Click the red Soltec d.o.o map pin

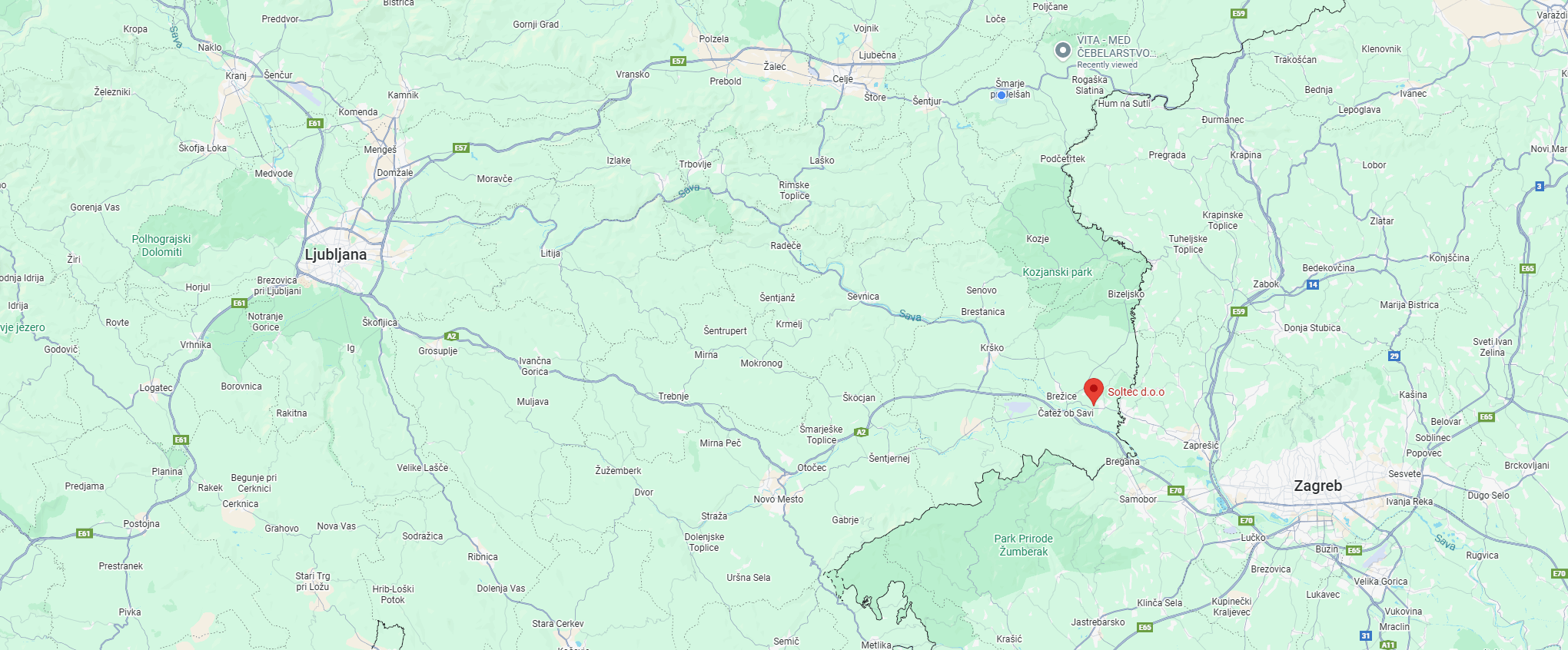point(1093,391)
